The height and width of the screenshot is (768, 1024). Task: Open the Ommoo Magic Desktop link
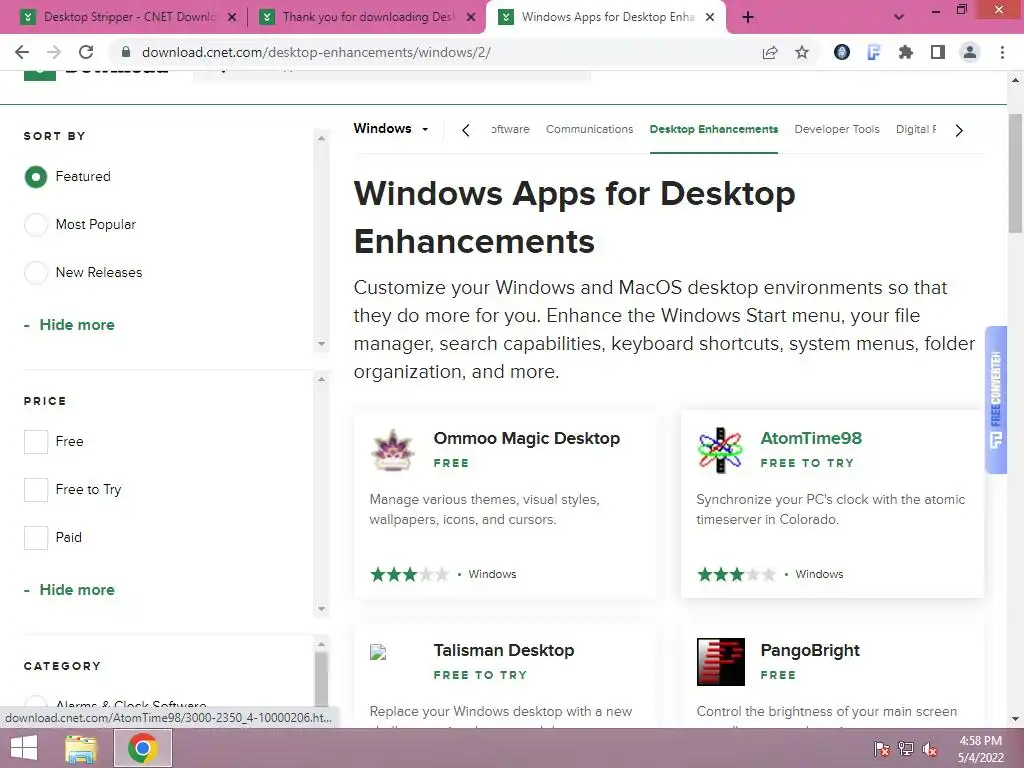(526, 438)
